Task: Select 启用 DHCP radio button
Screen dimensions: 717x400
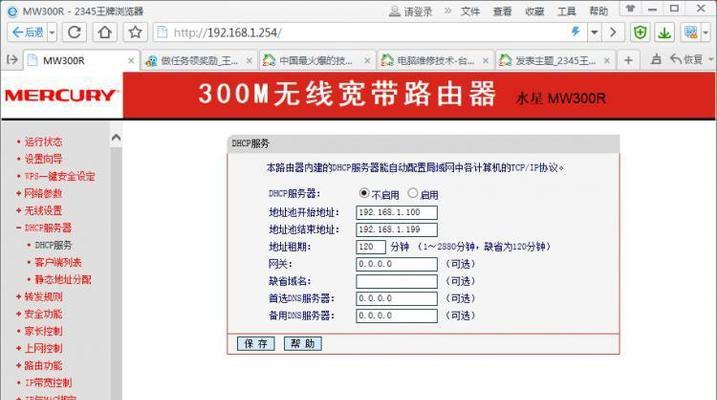Action: click(413, 193)
